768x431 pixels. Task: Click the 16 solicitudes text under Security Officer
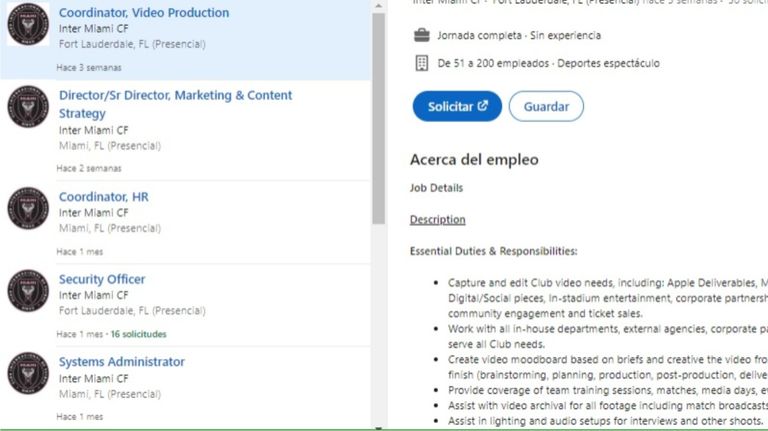coord(139,334)
